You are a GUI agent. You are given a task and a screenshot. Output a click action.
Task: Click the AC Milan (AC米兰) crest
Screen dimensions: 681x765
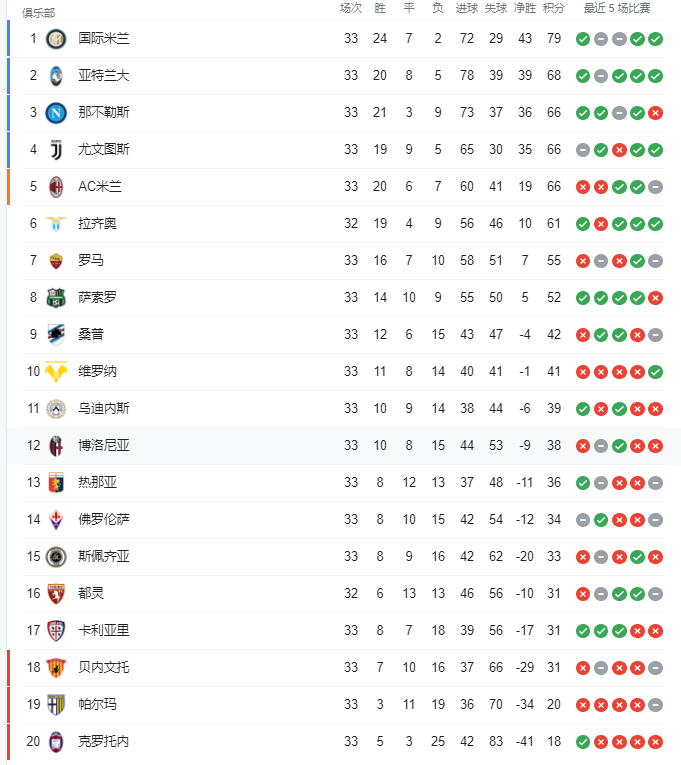pyautogui.click(x=56, y=187)
